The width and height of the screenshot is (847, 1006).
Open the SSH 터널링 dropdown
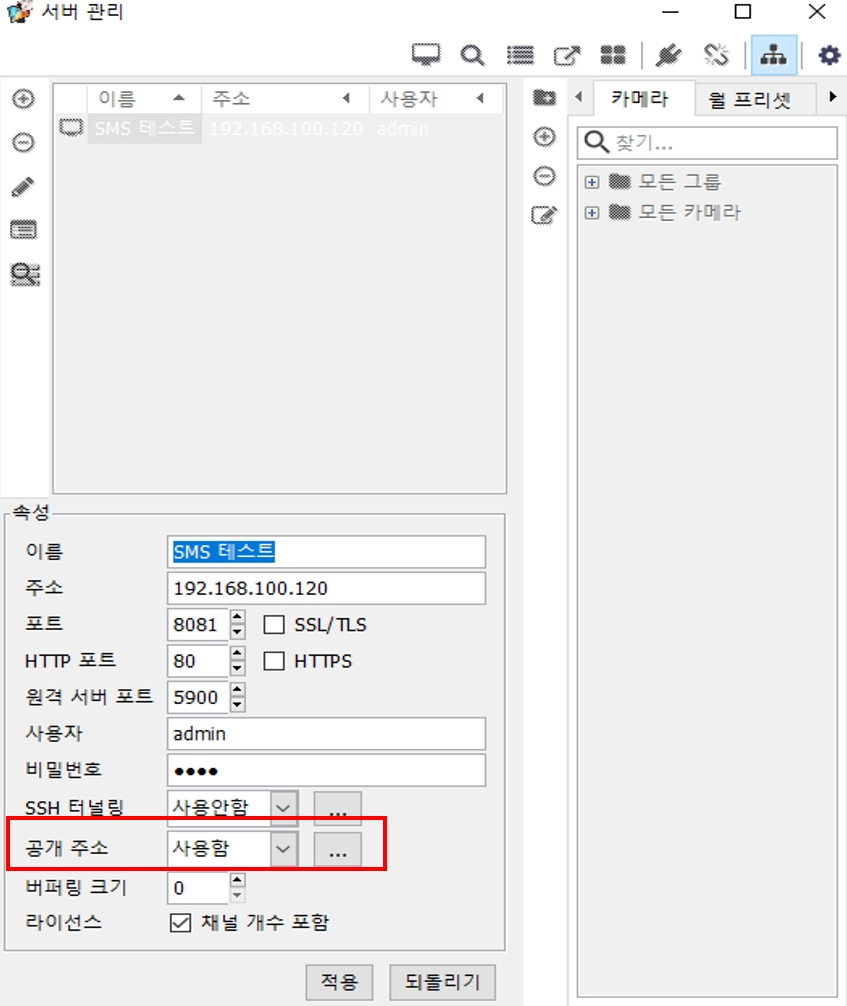tap(284, 806)
